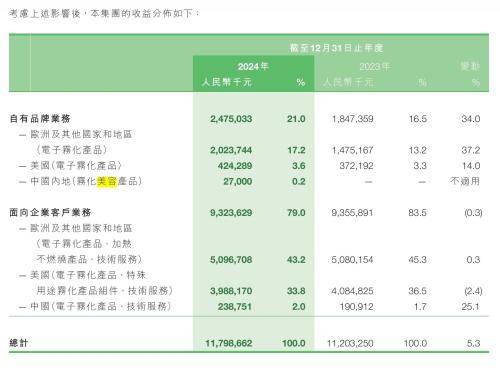
Task: Click value 238,751
Action: pyautogui.click(x=235, y=307)
